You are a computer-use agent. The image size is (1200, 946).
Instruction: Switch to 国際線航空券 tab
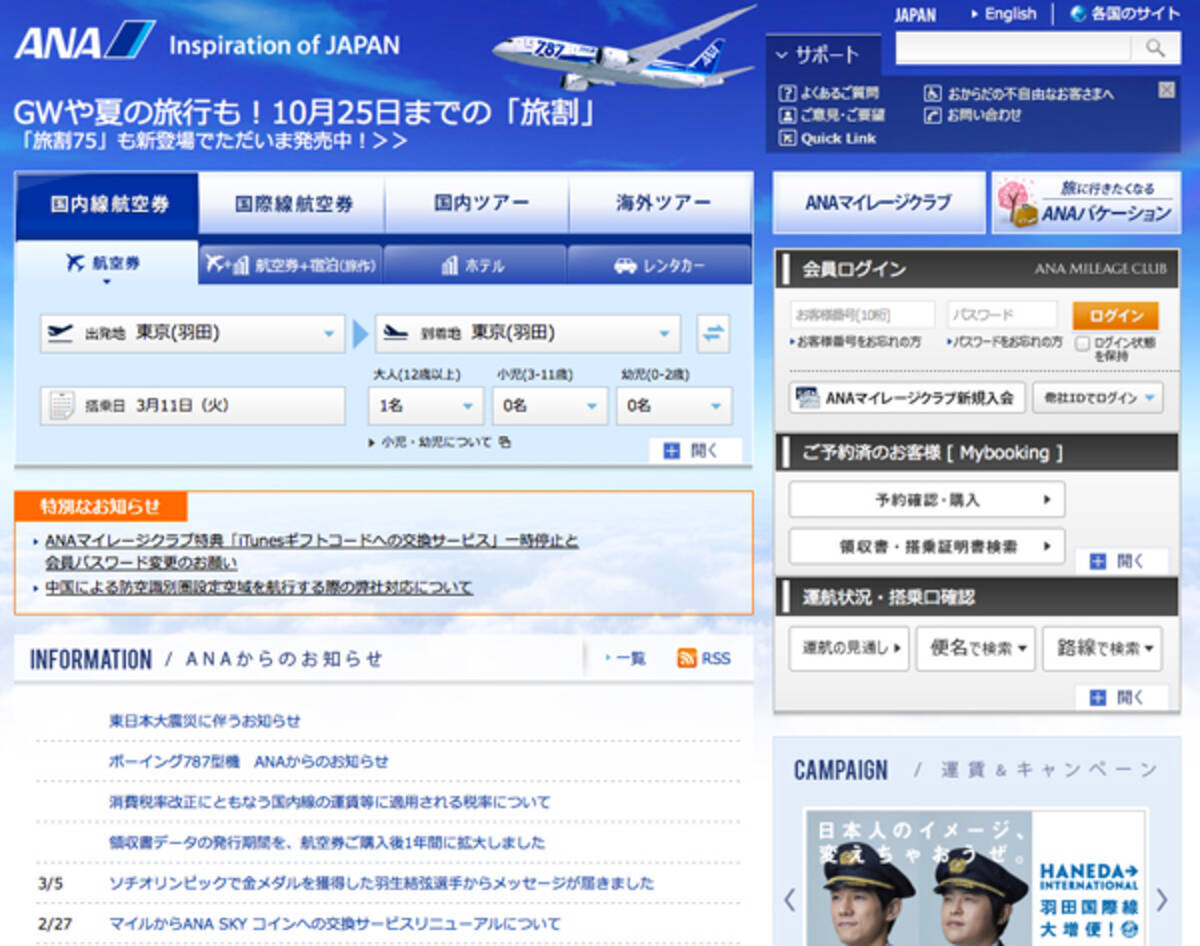293,204
